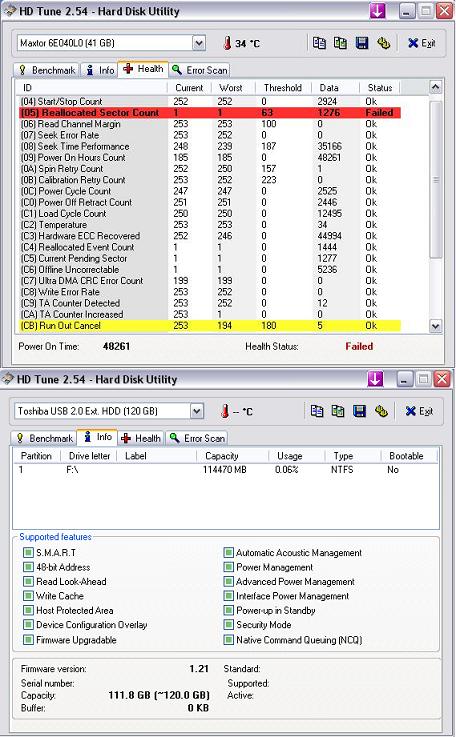The width and height of the screenshot is (456, 737).
Task: Select (CB) Run Out Cancel row
Action: (210, 325)
